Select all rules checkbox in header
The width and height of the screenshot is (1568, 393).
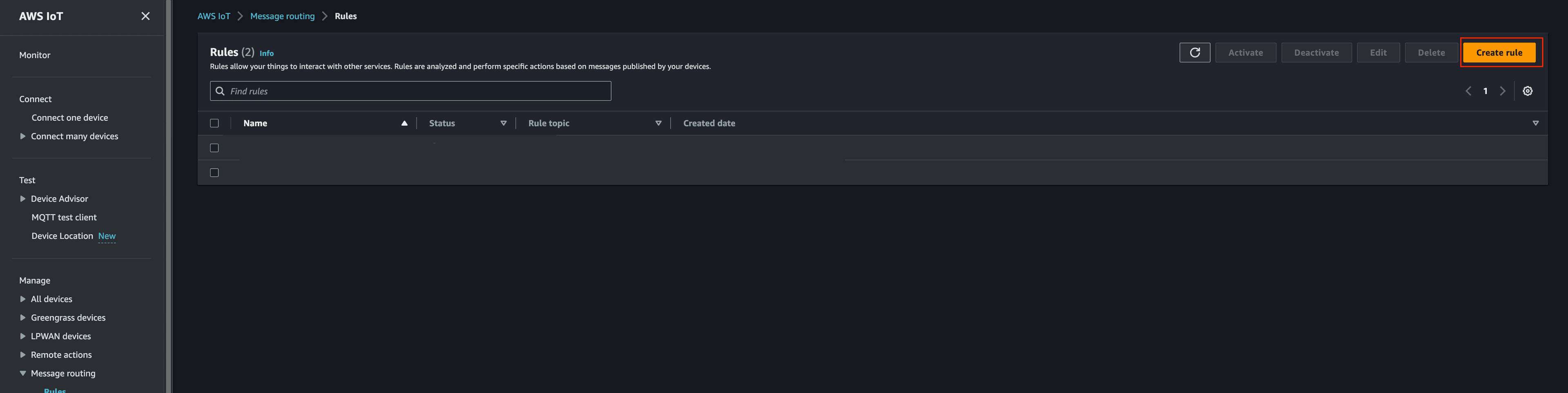(214, 123)
